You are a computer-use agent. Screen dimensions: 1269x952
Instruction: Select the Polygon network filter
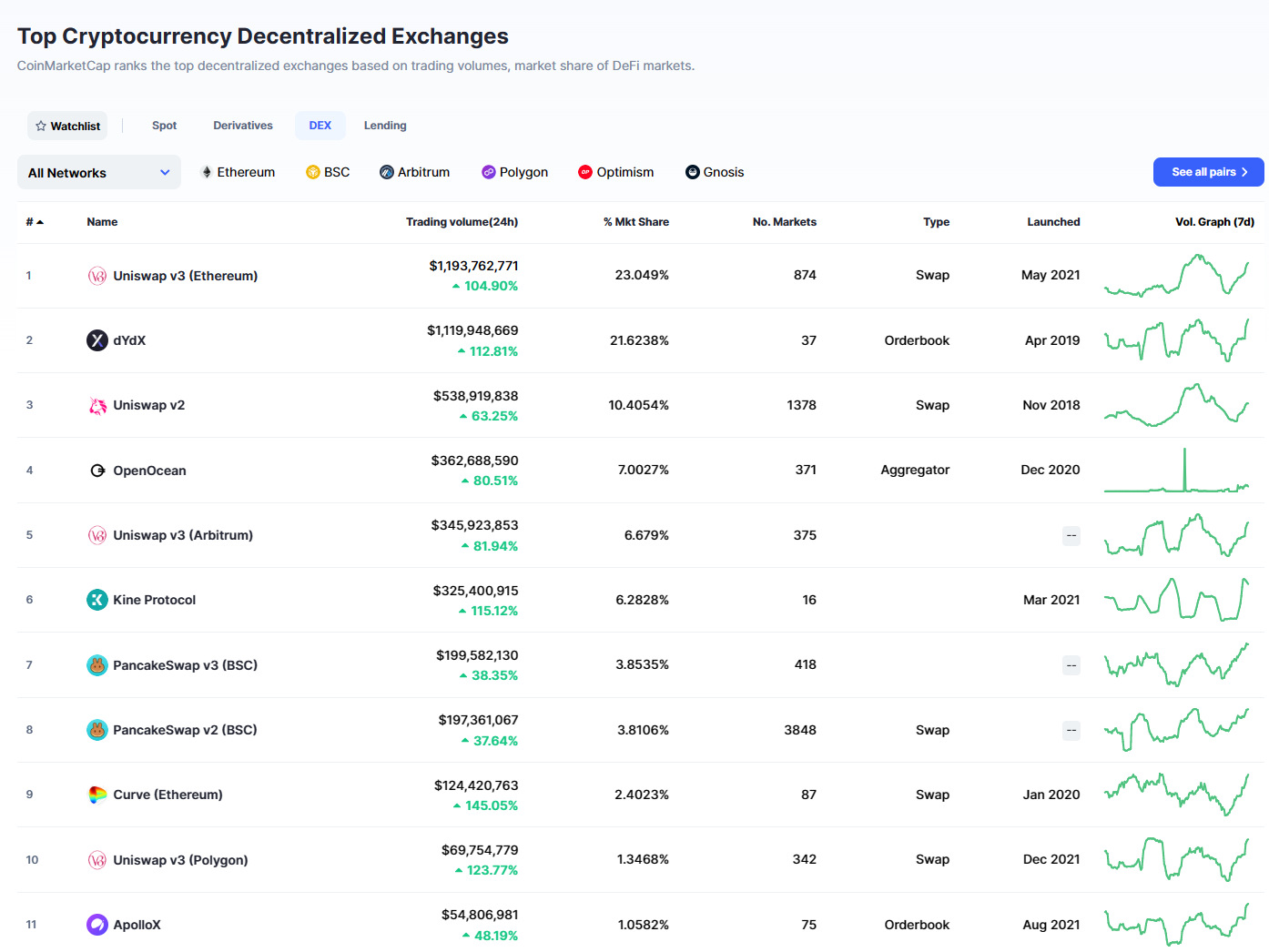point(515,172)
